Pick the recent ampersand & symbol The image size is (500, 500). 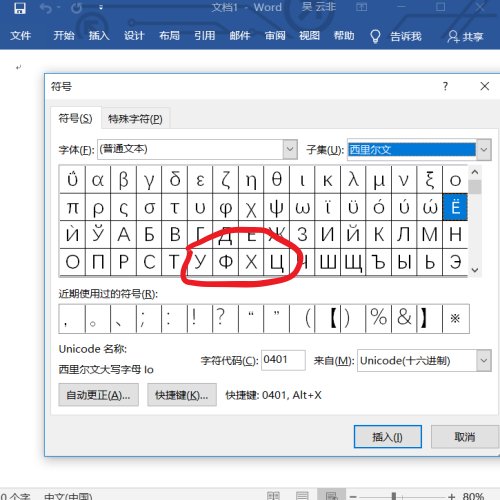tap(404, 319)
